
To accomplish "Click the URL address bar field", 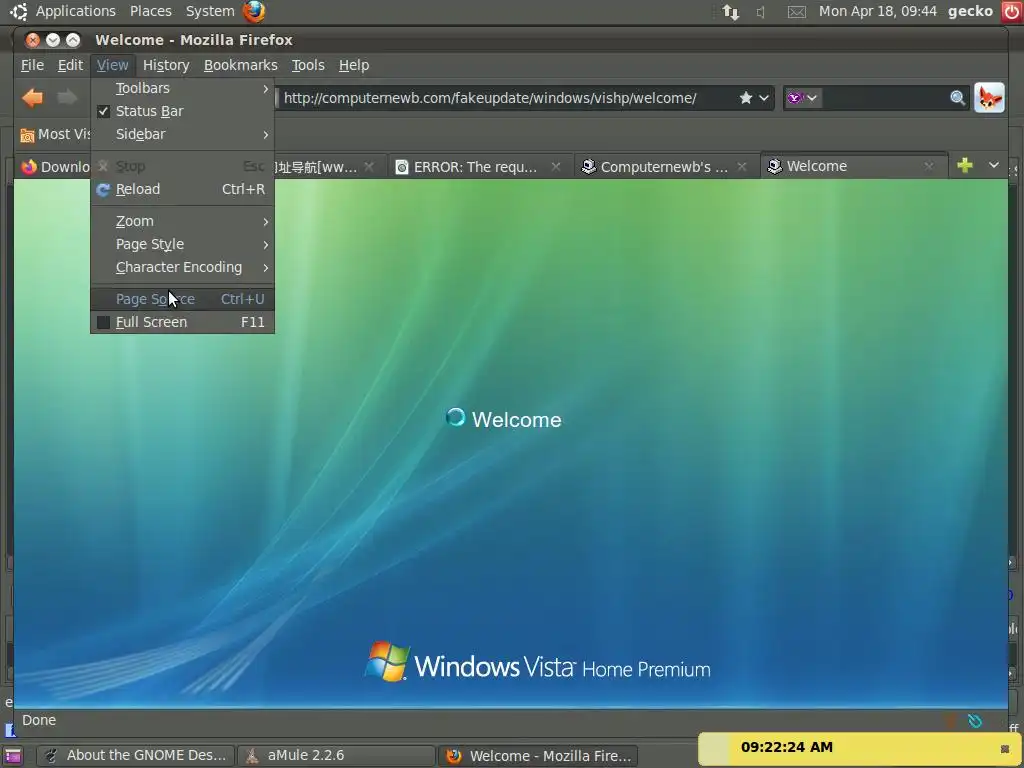I will tap(506, 98).
